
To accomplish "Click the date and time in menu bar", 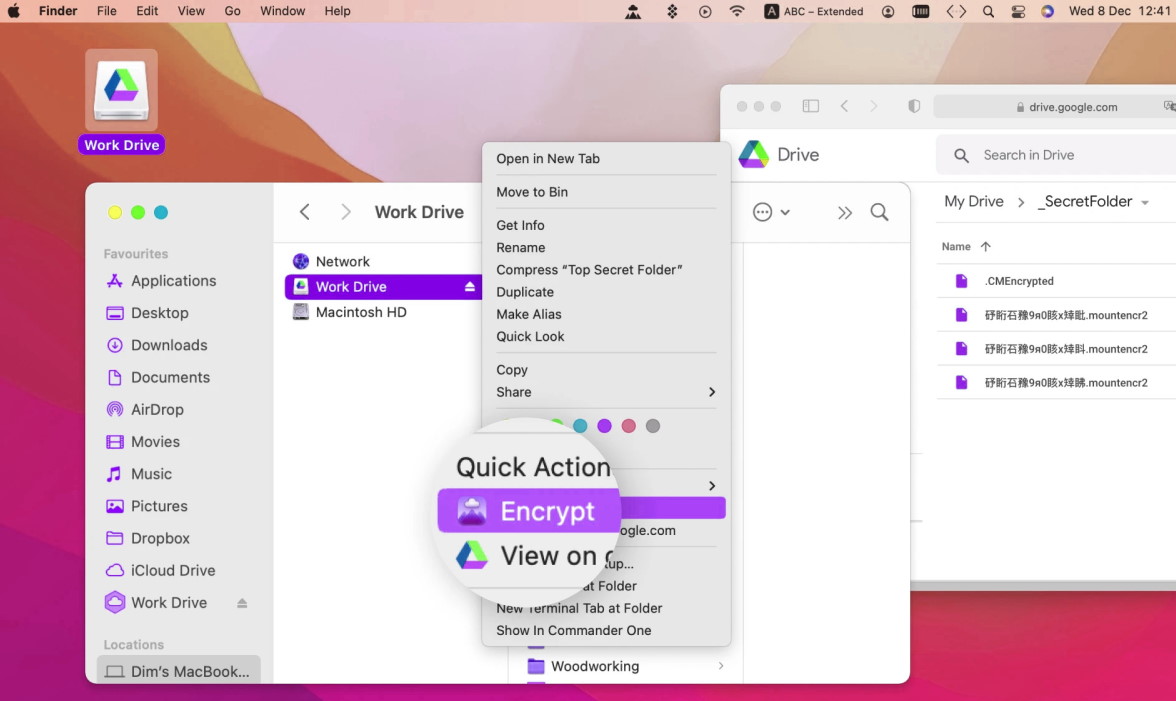I will coord(1119,11).
